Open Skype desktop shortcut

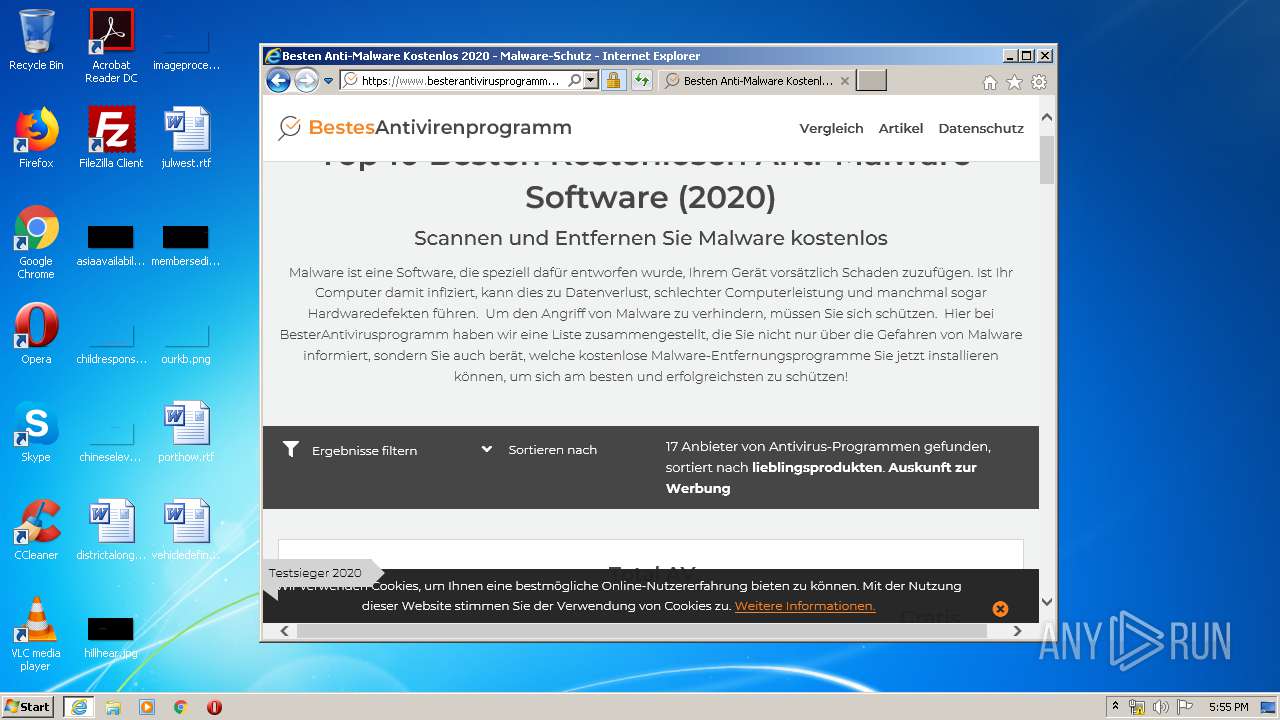(x=36, y=432)
